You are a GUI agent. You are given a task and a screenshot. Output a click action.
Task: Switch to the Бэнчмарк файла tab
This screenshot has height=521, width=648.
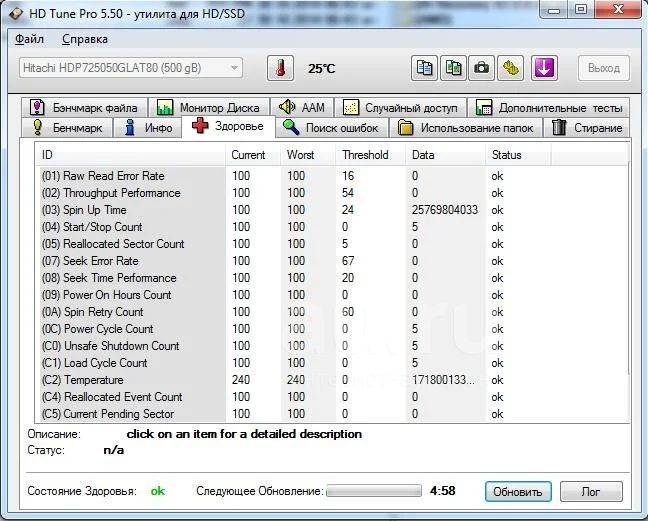pos(84,107)
